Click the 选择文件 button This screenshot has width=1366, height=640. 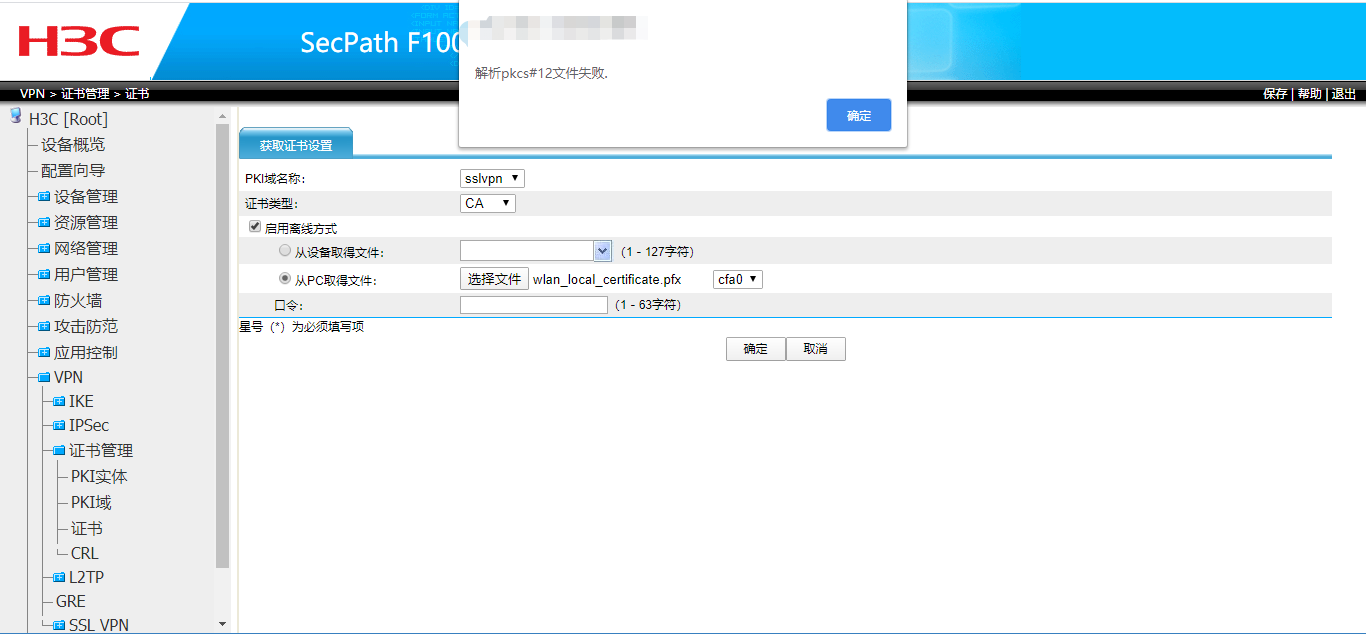(x=494, y=280)
